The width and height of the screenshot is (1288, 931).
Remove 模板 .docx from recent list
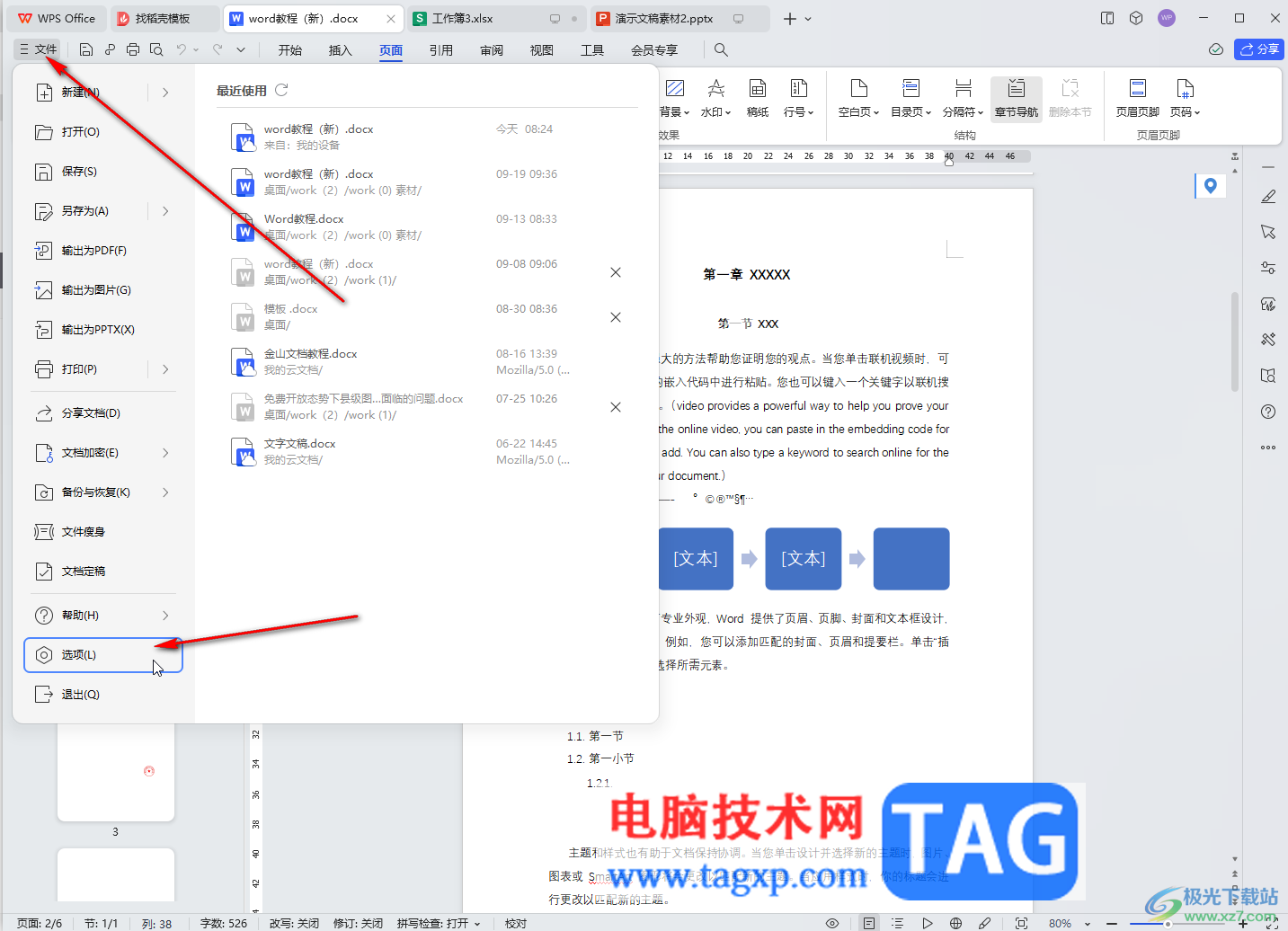[x=616, y=317]
